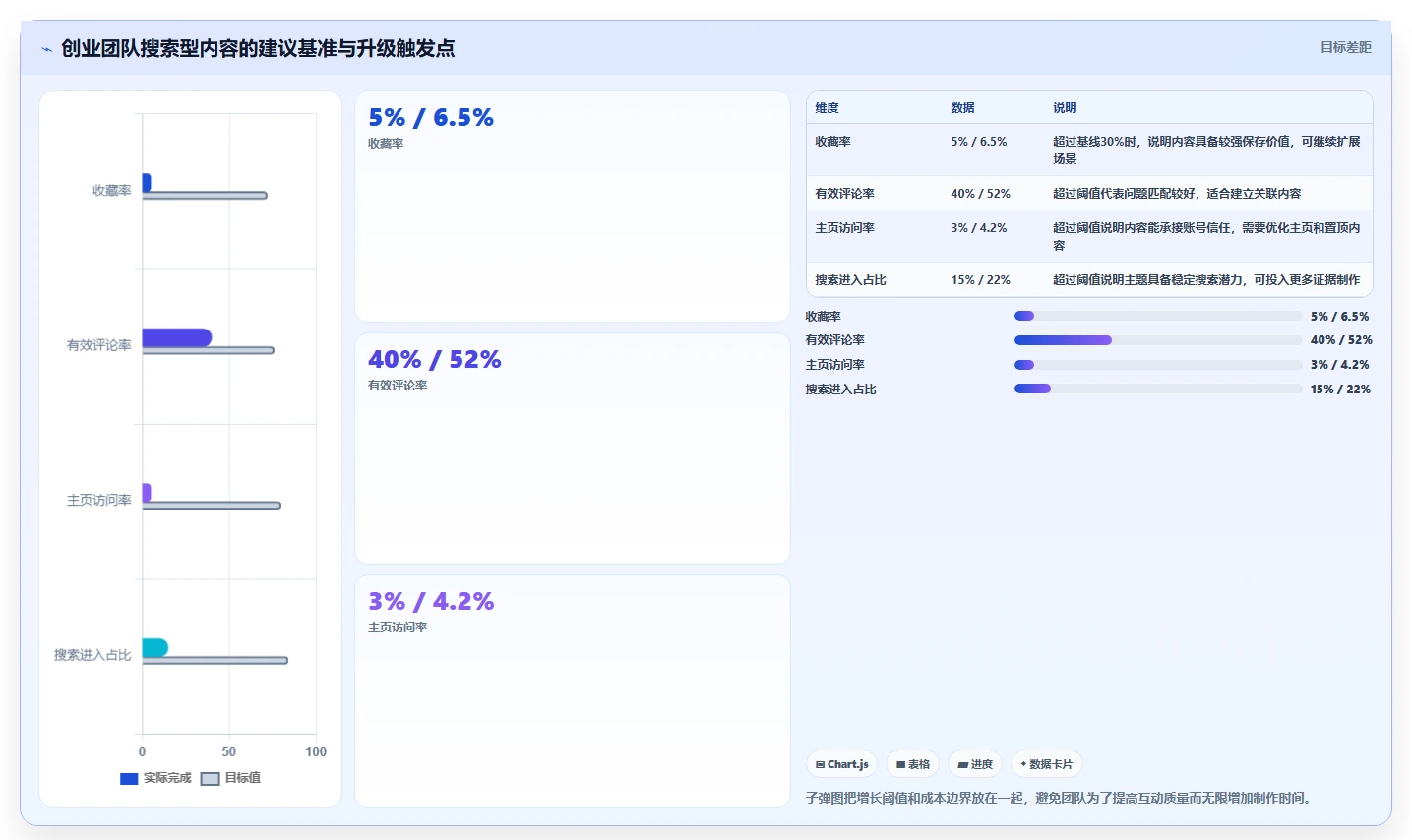Click the 主页访问率 axis label in the chart
The height and width of the screenshot is (840, 1412).
point(98,501)
